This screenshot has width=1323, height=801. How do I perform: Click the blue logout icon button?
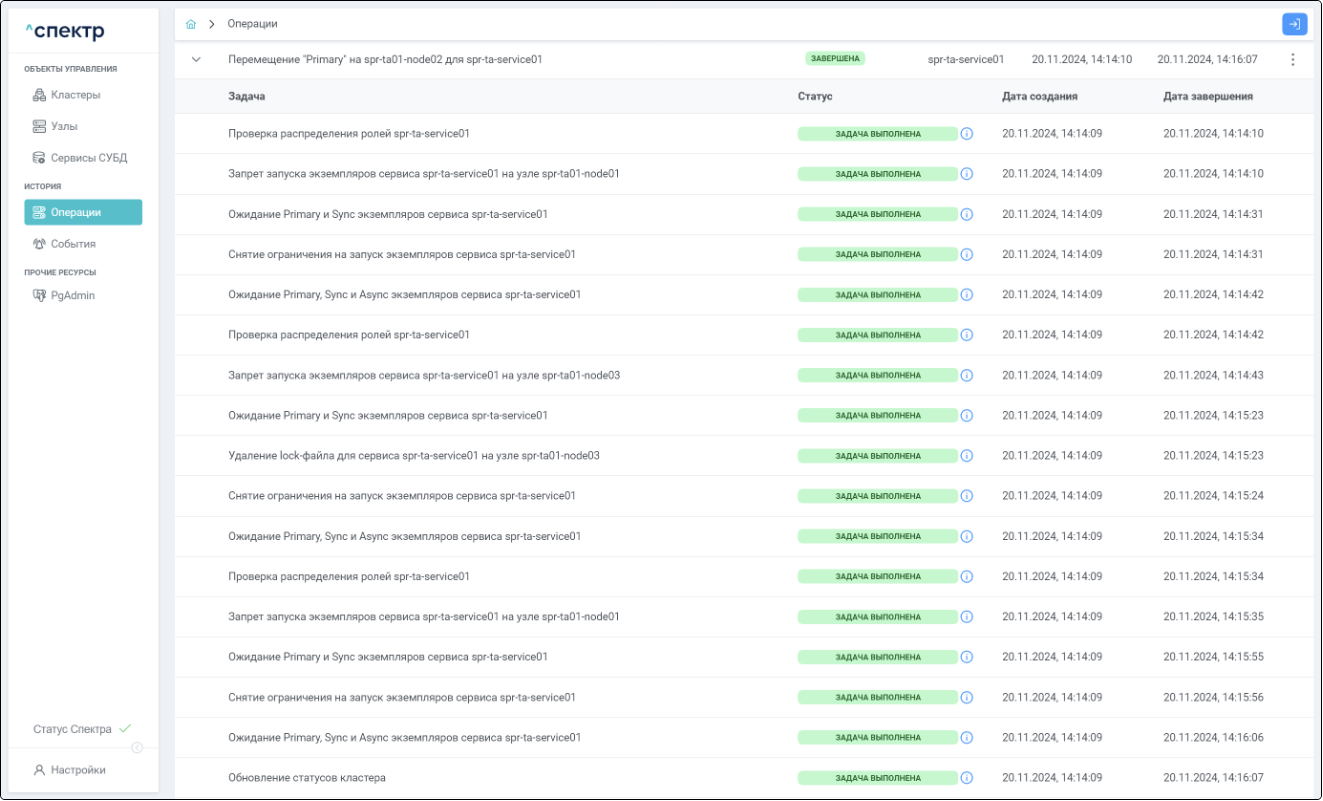tap(1294, 24)
